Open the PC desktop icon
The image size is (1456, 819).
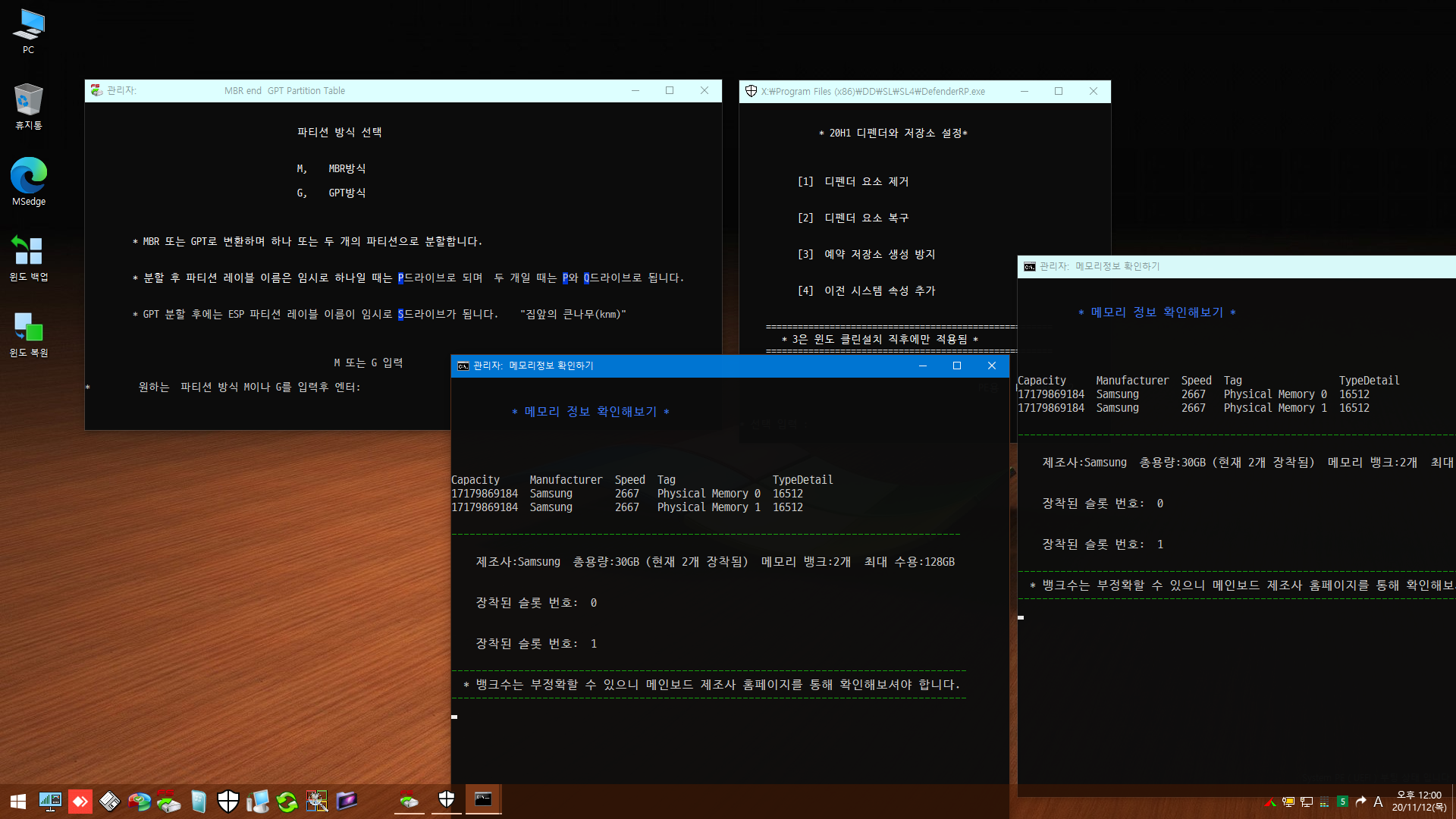(x=29, y=30)
